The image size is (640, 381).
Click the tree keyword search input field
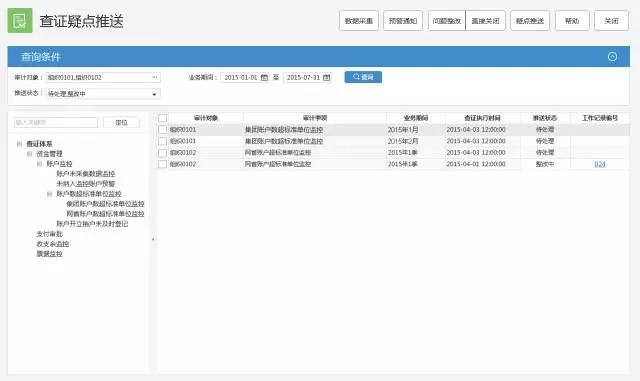[x=56, y=122]
